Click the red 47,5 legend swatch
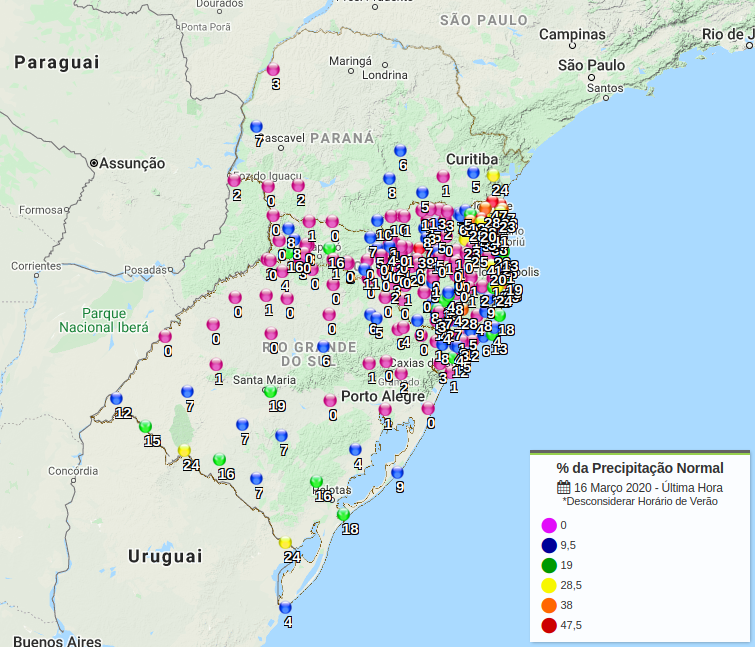Screen dimensions: 755x647 549,625
